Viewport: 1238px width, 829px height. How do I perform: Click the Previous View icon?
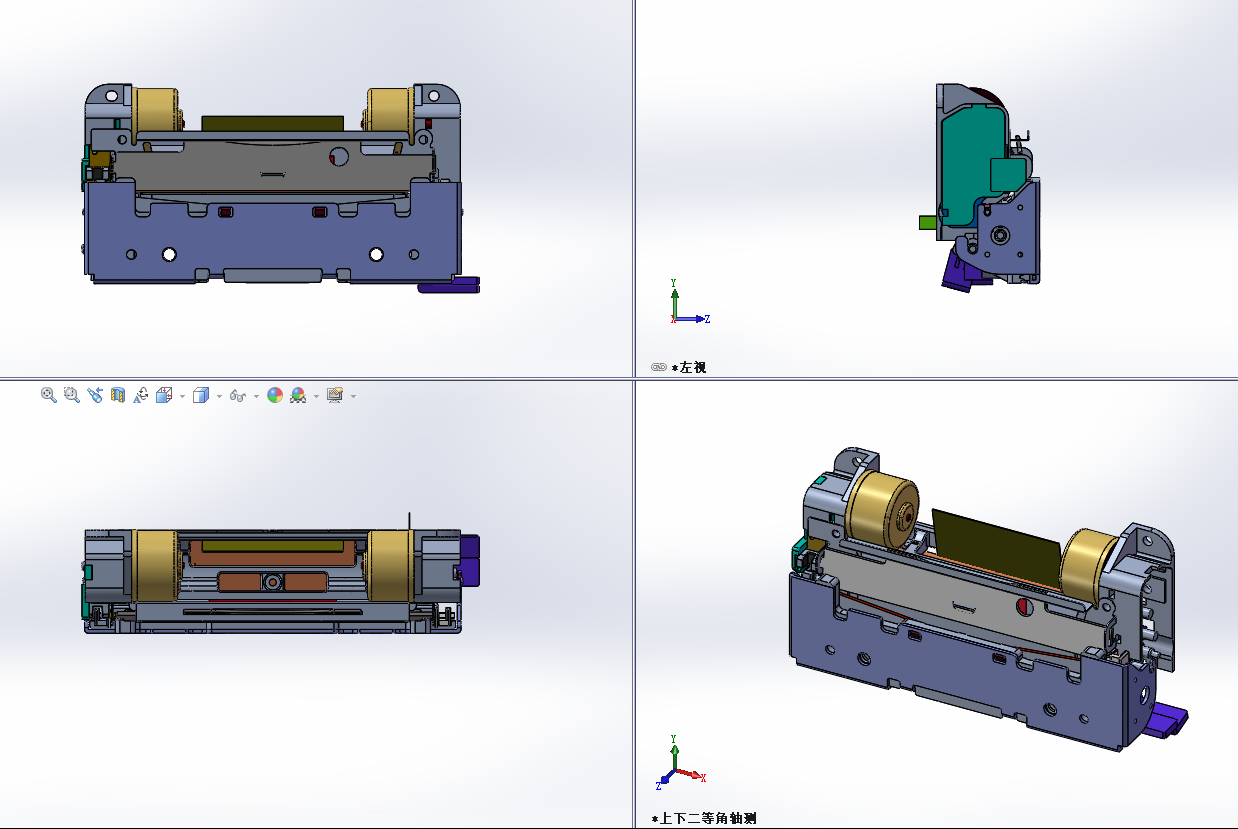pyautogui.click(x=95, y=395)
